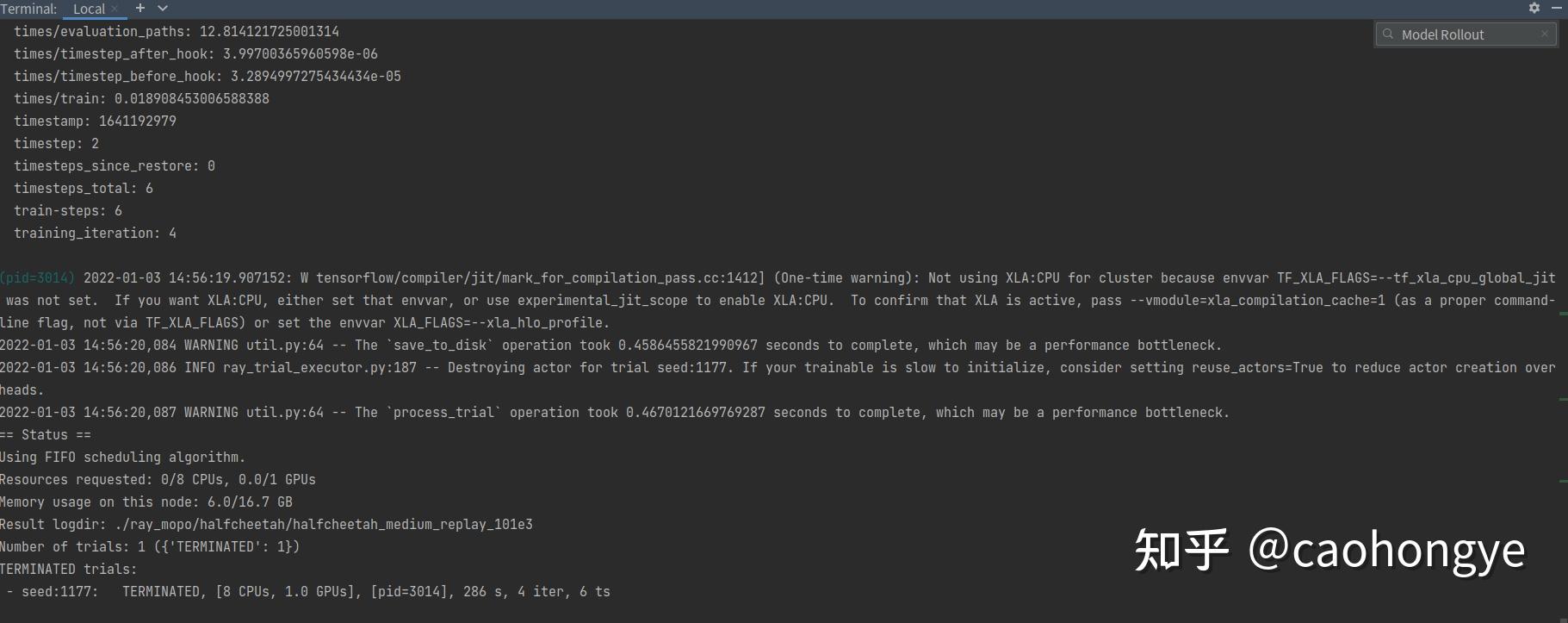
Task: Open util.py:64 from process_trial warning
Action: (284, 412)
